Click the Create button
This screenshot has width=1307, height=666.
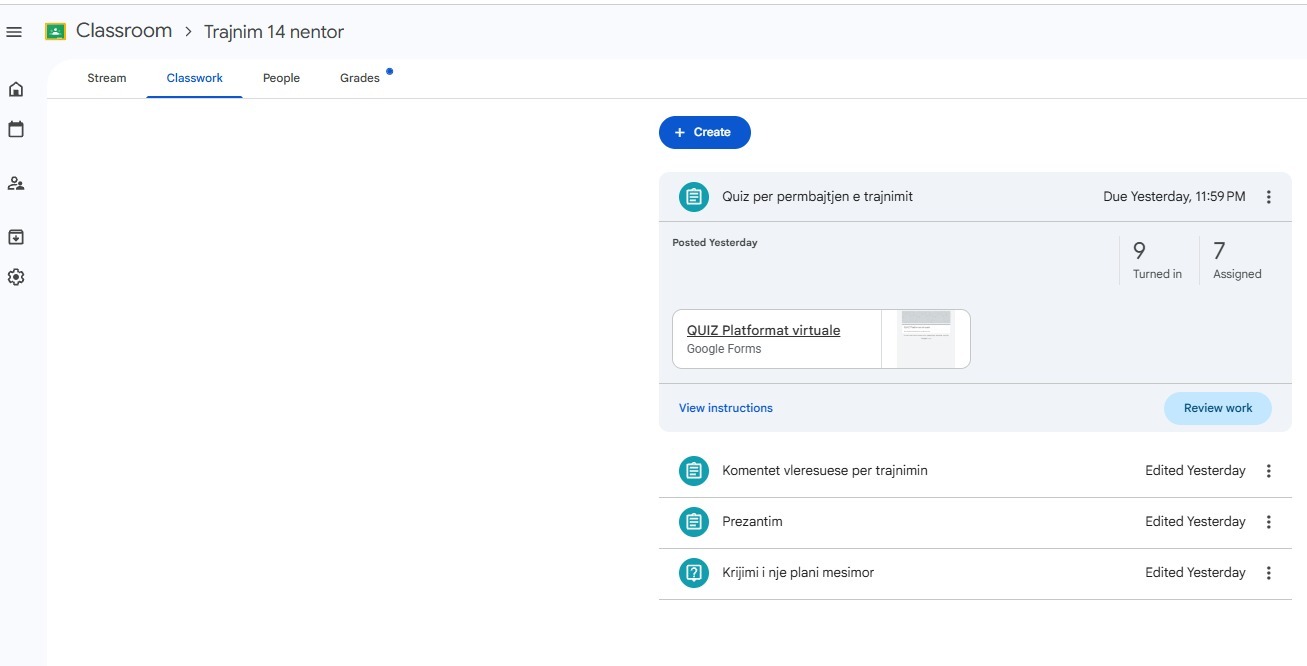704,132
